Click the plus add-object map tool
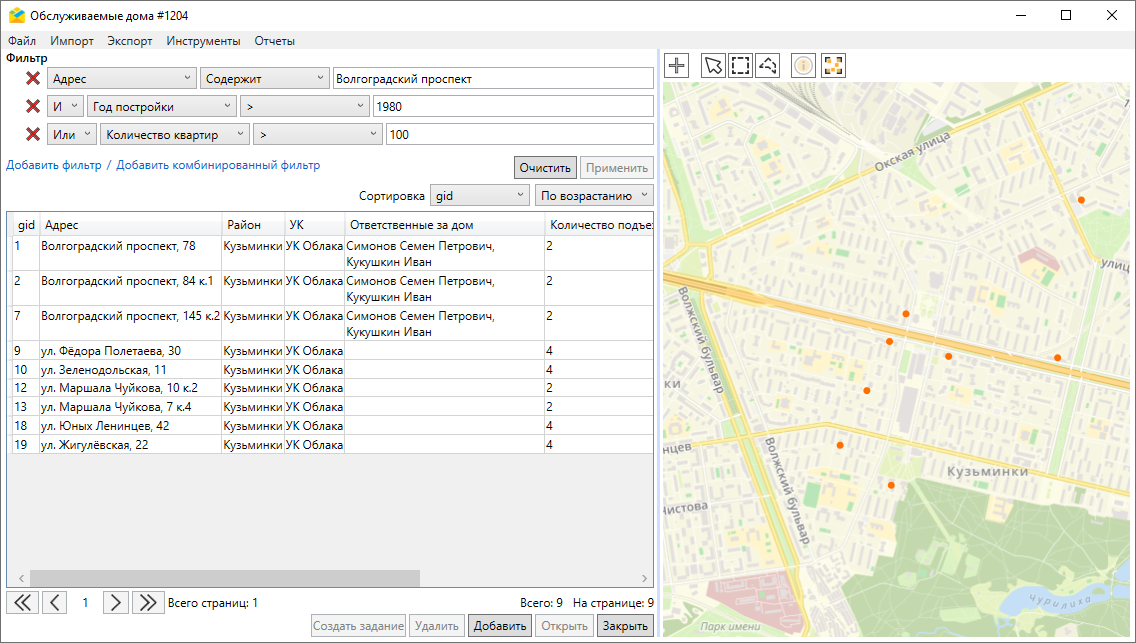 click(x=677, y=66)
